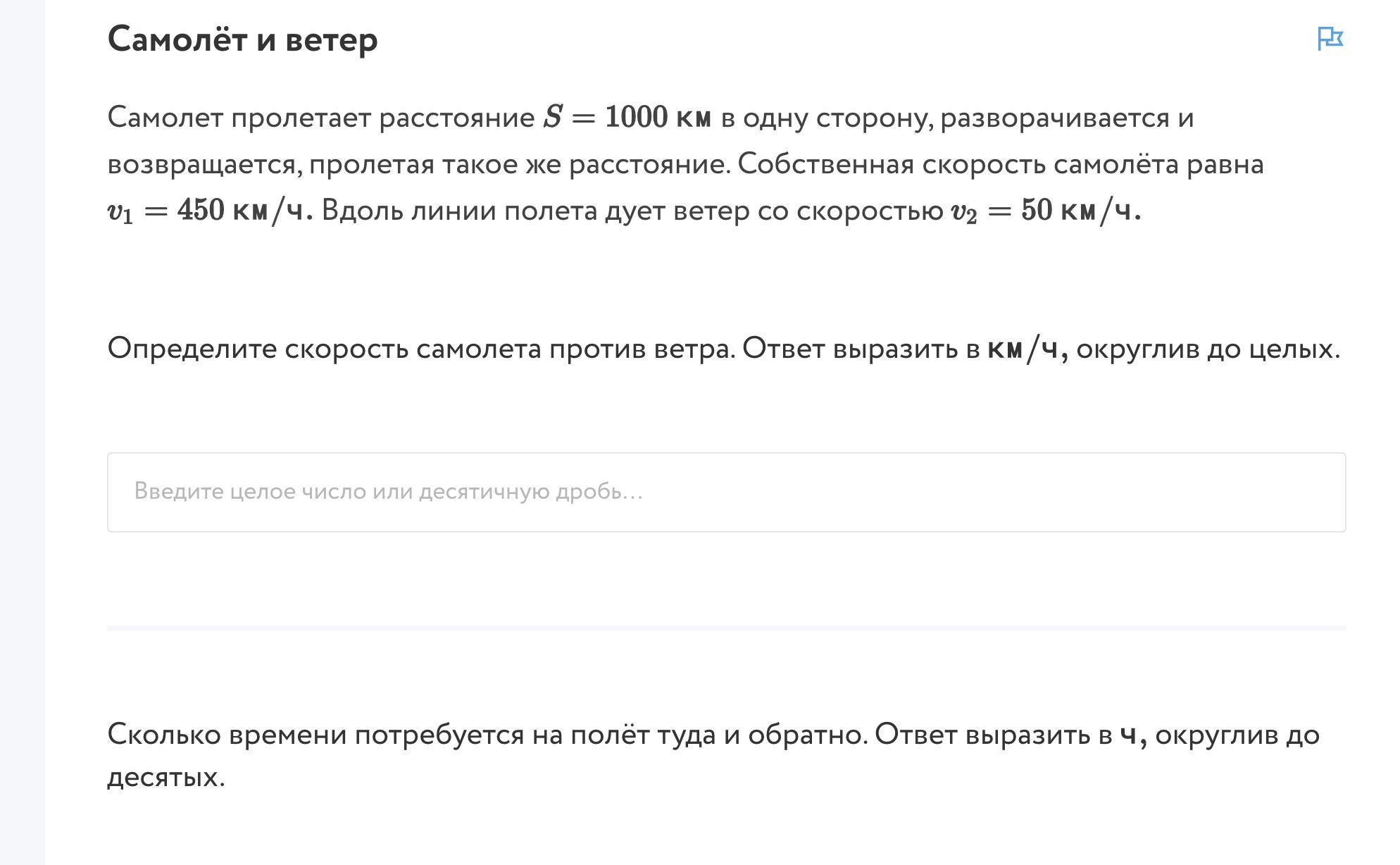This screenshot has height=865, width=1400.
Task: Click the placeholder 'Введите целое число' text
Action: [x=388, y=491]
